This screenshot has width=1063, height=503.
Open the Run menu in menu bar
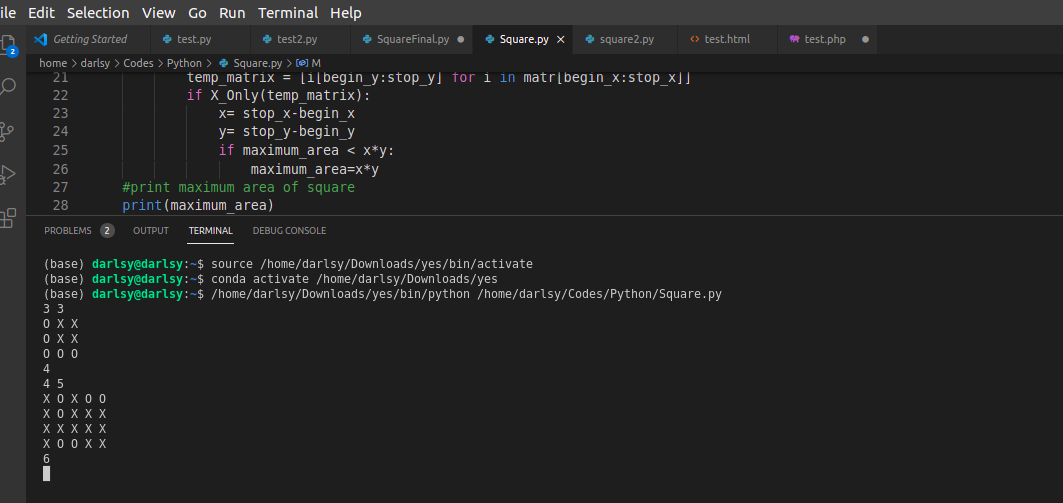(232, 13)
